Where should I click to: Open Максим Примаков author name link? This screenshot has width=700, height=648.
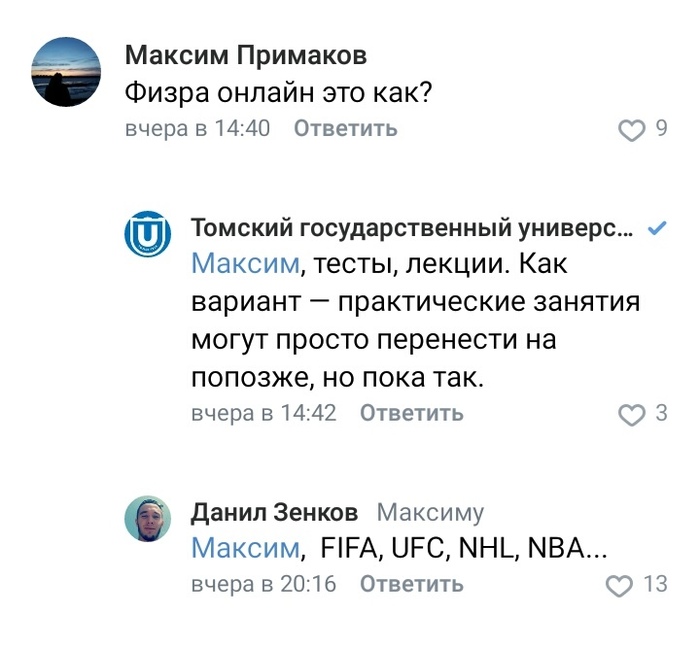click(246, 54)
